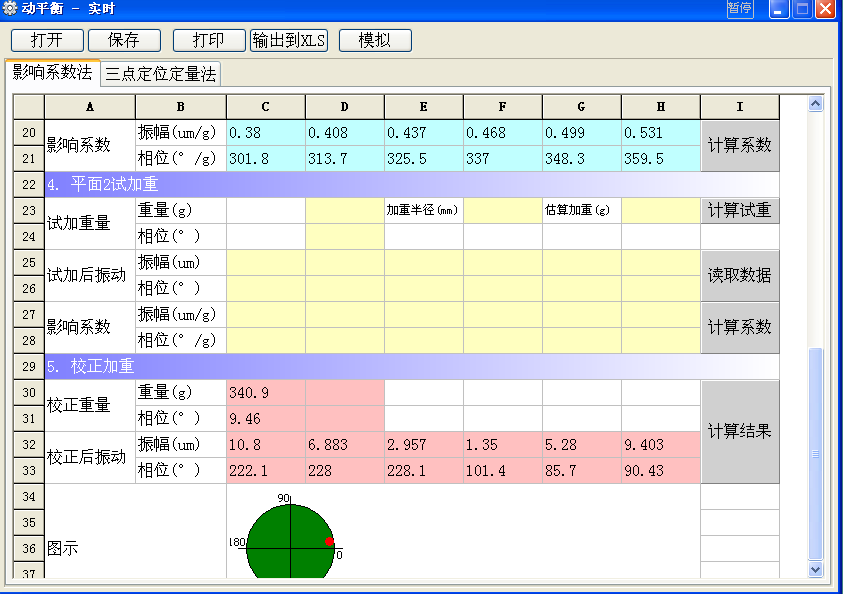Click 计算系数 button beside rows 20-21
This screenshot has width=843, height=594.
pos(740,145)
